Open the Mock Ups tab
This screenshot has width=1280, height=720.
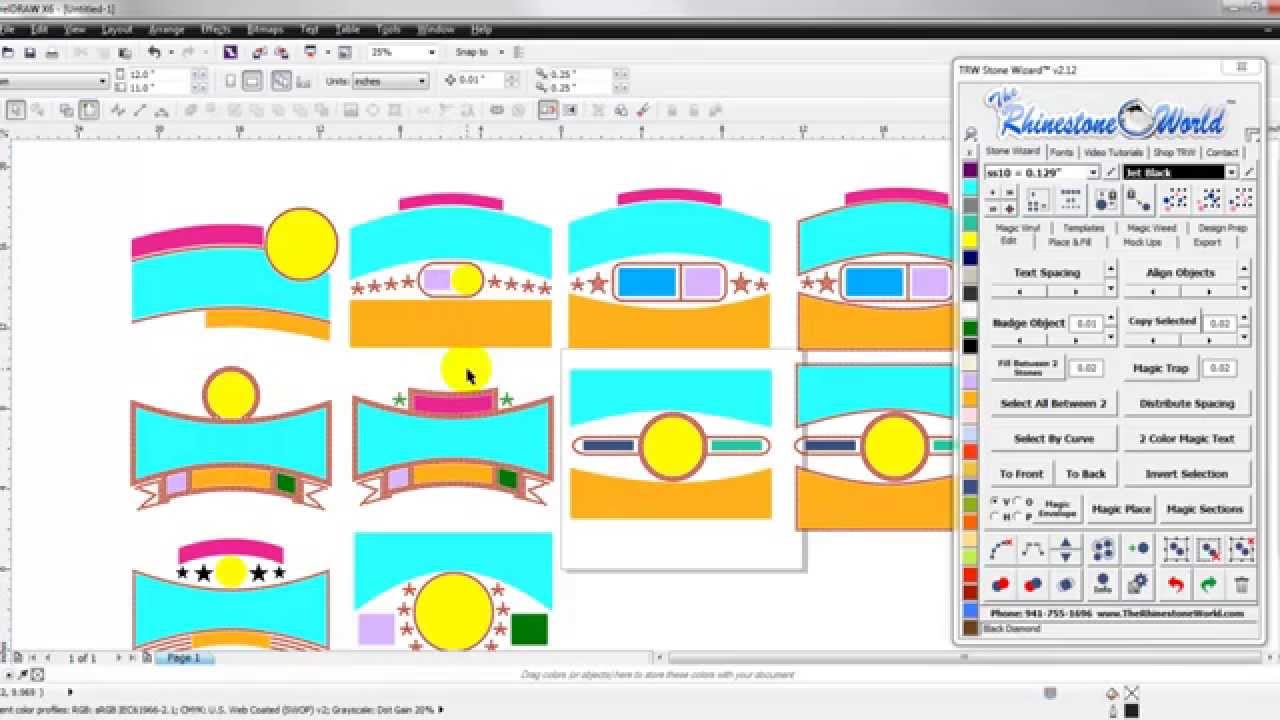click(1142, 242)
